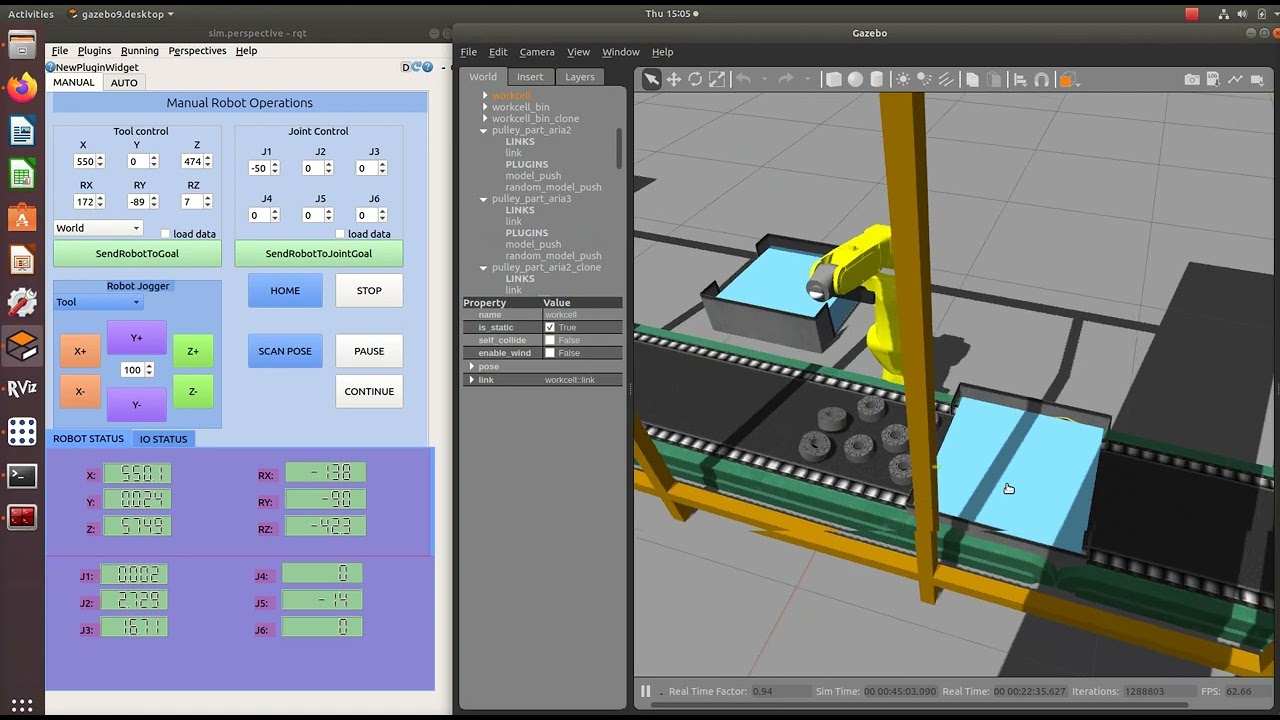The height and width of the screenshot is (720, 1280).
Task: Insert a cylinder shape
Action: pyautogui.click(x=877, y=80)
